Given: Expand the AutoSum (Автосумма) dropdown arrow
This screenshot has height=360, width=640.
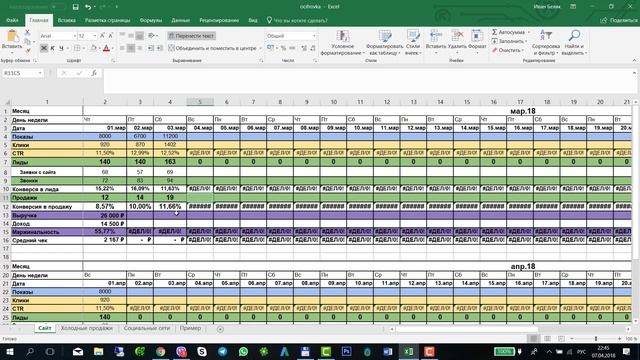Looking at the screenshot, I should pos(529,32).
